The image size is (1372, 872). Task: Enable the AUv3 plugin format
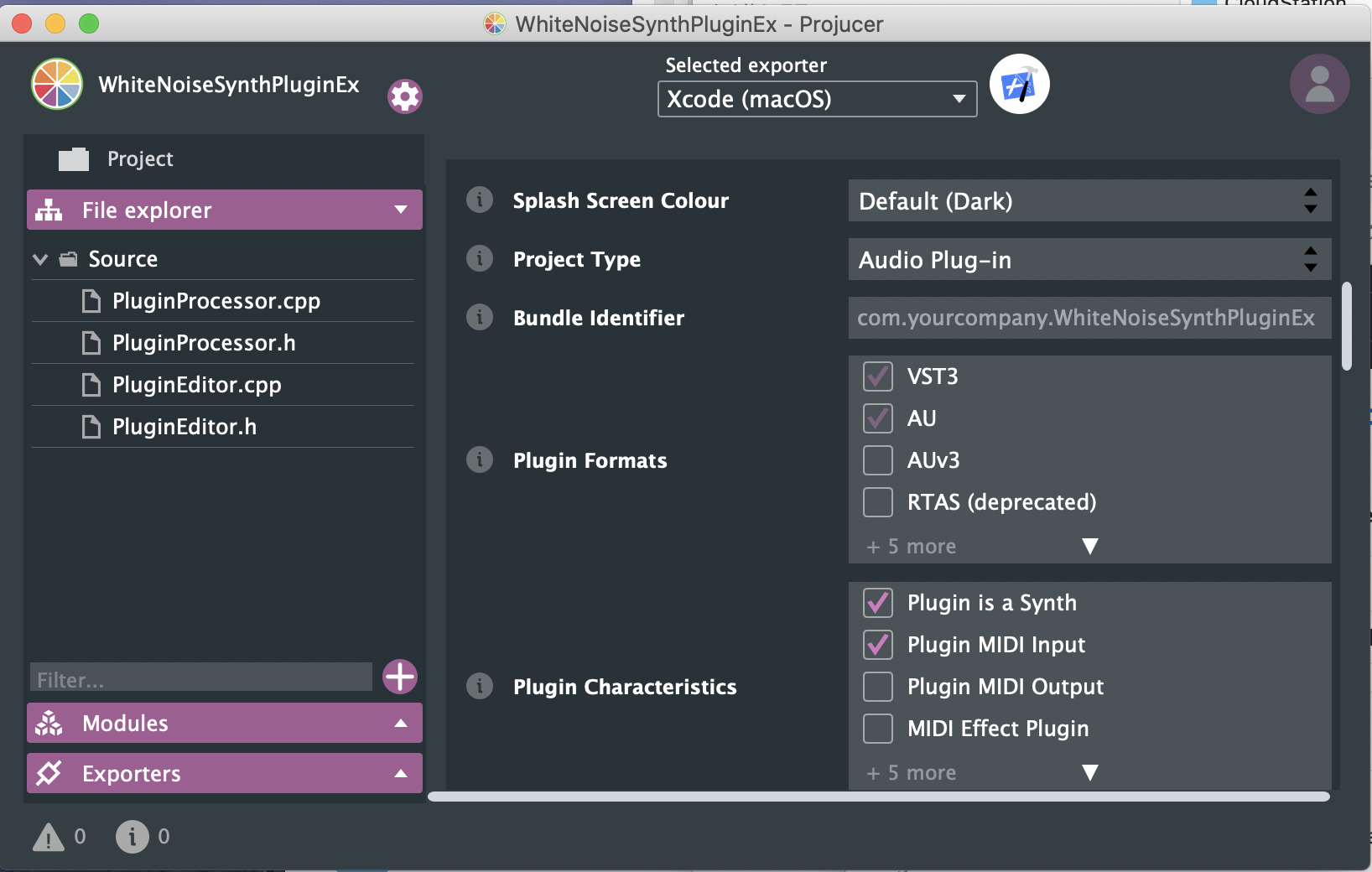coord(877,459)
